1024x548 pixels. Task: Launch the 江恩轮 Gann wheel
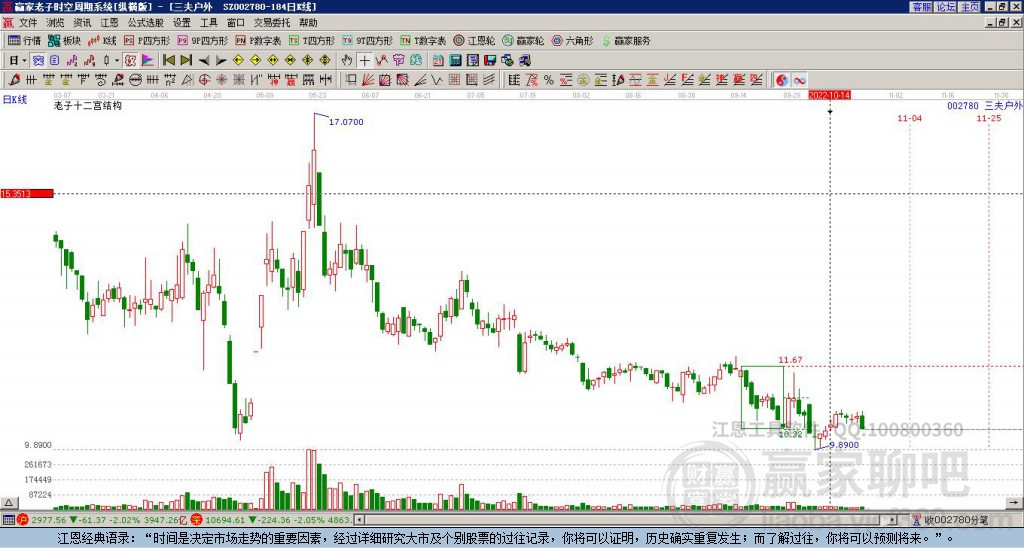pyautogui.click(x=475, y=40)
